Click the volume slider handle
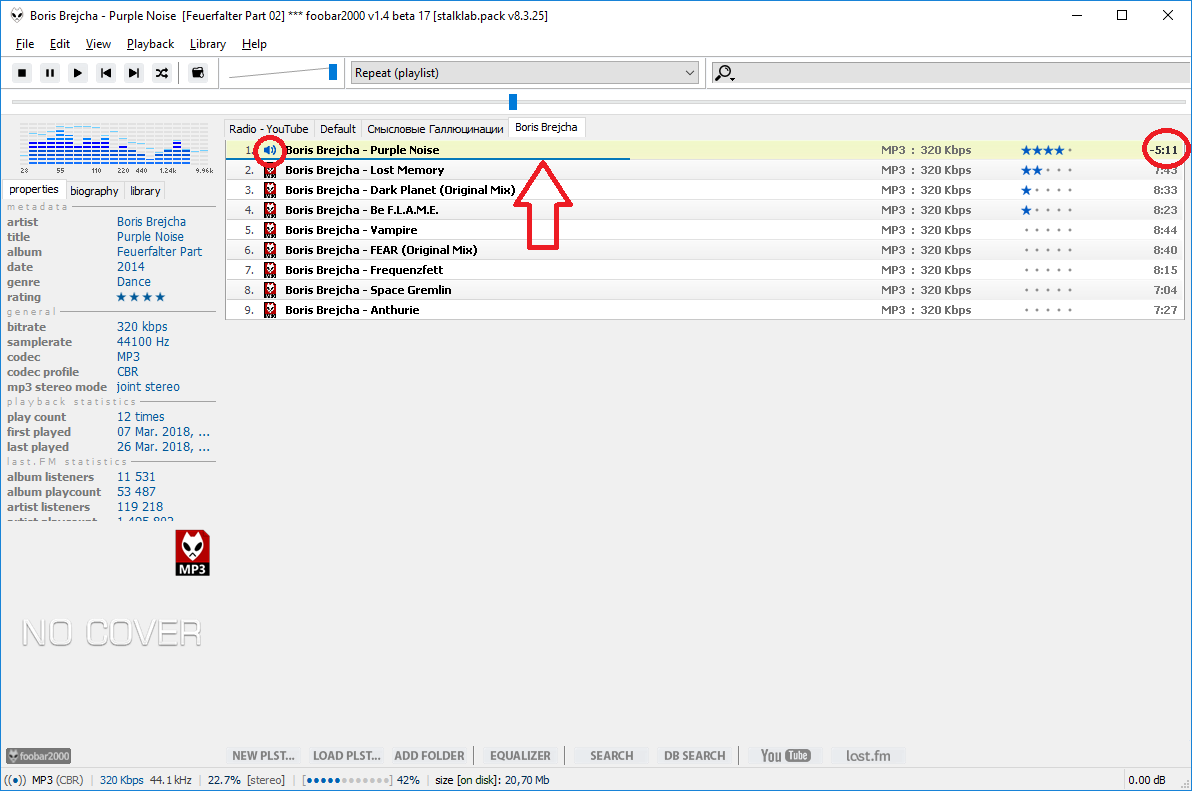The height and width of the screenshot is (791, 1192). (x=333, y=72)
